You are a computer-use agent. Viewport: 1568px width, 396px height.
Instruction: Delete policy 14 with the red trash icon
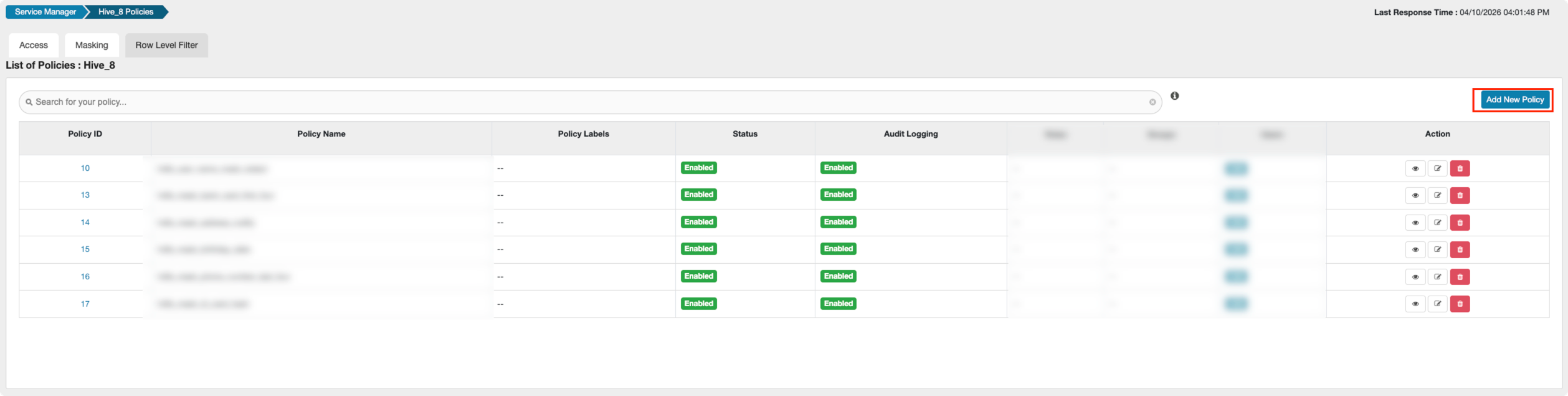click(x=1460, y=223)
